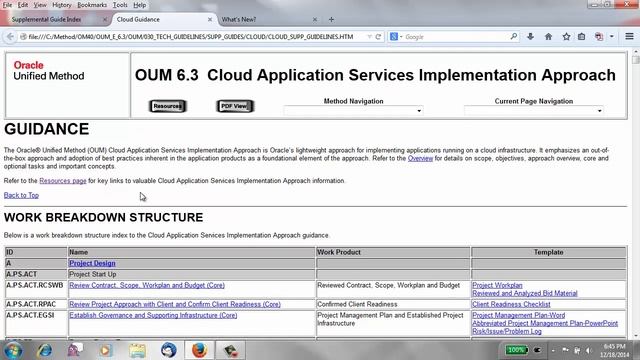Screen dimensions: 640x360
Task: Click the volume speaker tray icon
Action: click(x=589, y=350)
